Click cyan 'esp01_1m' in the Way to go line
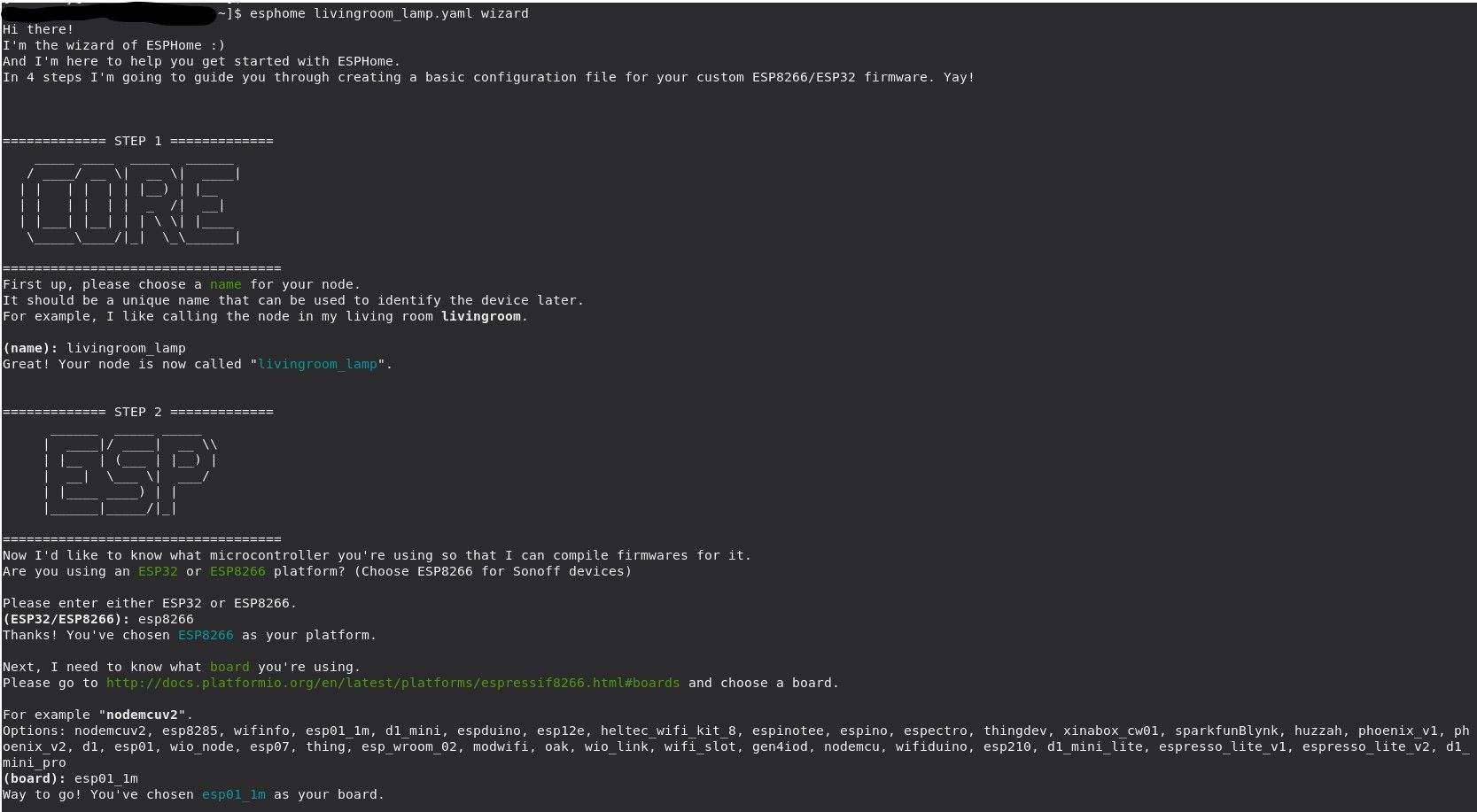 tap(234, 794)
